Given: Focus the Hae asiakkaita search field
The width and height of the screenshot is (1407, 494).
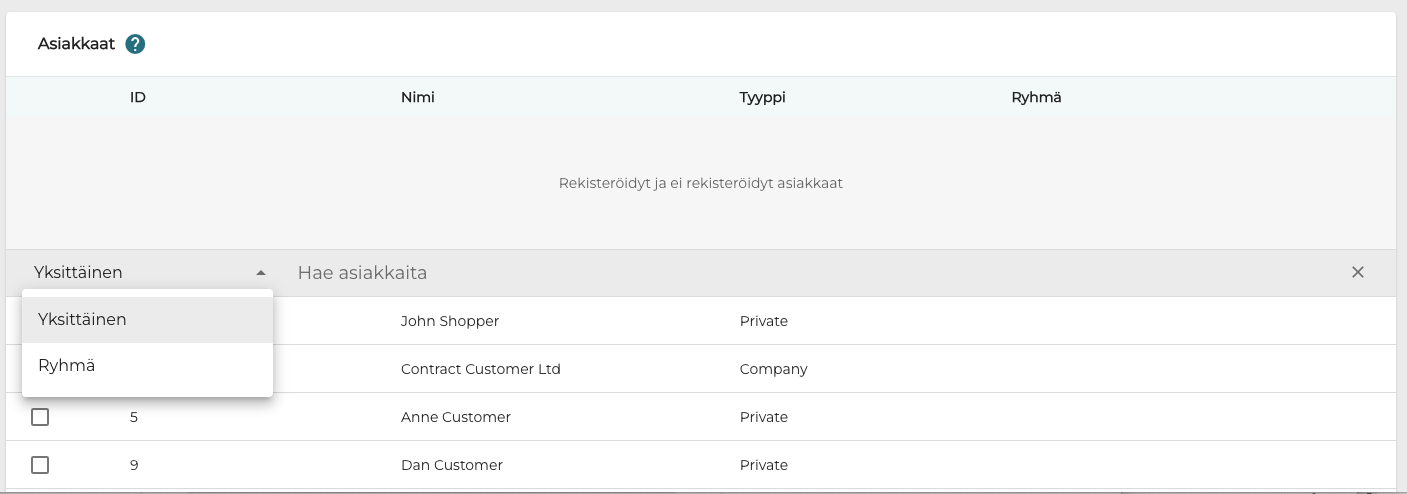Looking at the screenshot, I should point(800,273).
